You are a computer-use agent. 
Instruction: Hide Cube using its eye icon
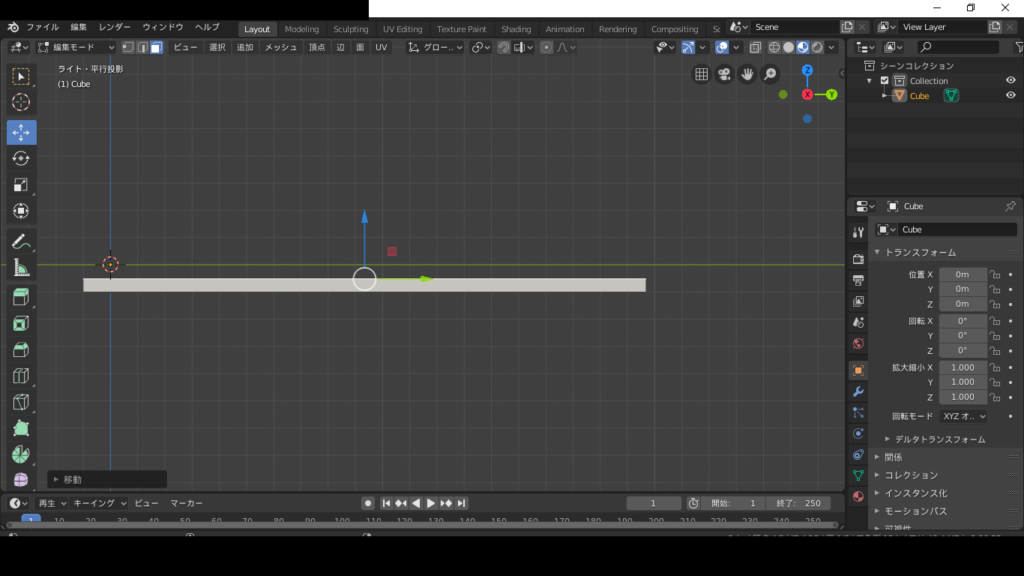tap(1010, 96)
